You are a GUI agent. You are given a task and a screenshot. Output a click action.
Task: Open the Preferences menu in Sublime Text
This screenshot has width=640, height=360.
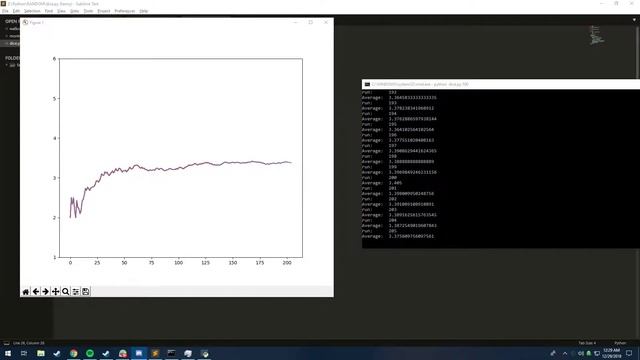click(x=124, y=11)
